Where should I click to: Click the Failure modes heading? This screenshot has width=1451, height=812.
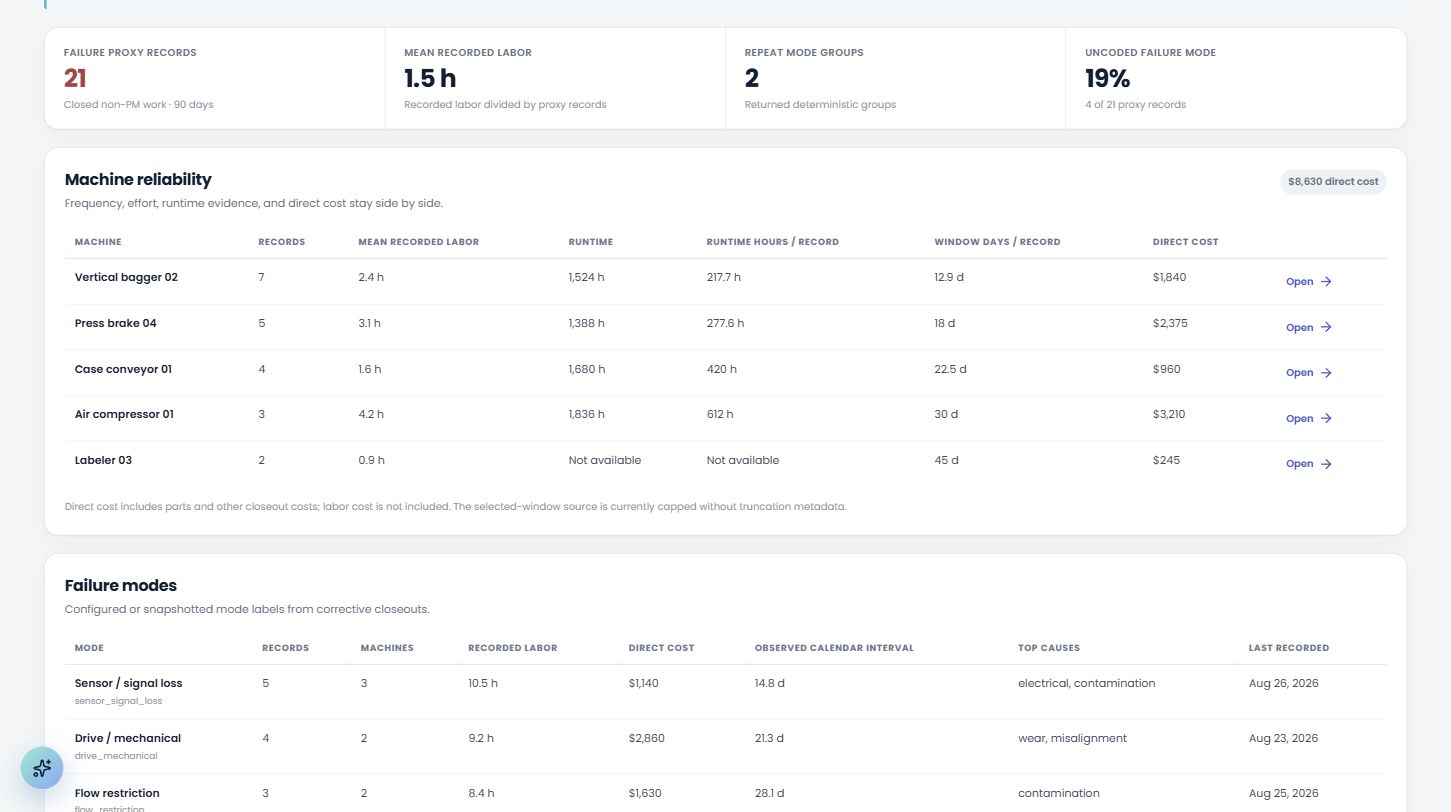point(121,585)
